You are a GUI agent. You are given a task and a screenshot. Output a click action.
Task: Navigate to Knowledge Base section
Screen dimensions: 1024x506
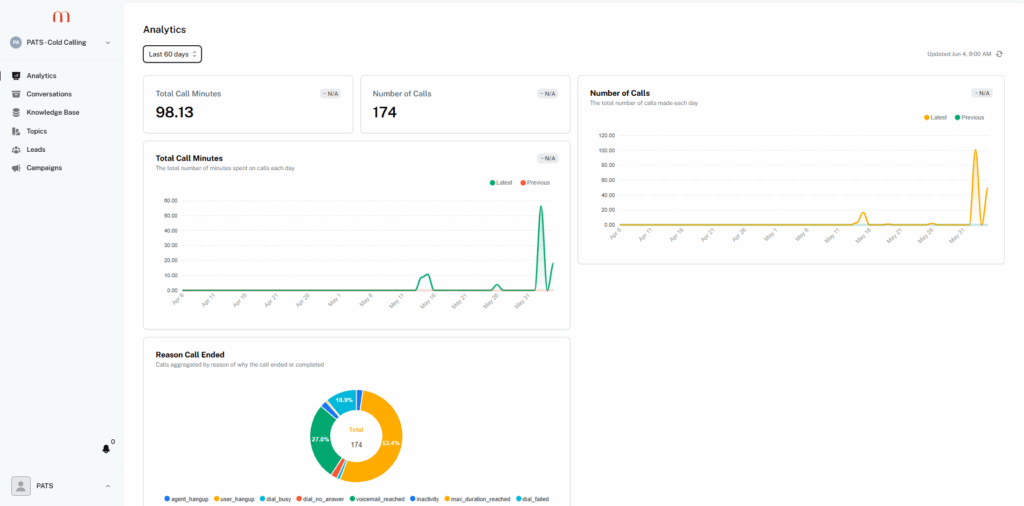(x=53, y=112)
